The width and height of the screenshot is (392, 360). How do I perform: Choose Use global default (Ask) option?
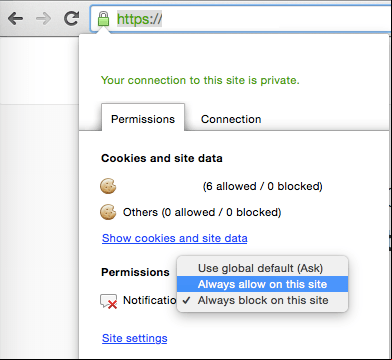pyautogui.click(x=262, y=268)
